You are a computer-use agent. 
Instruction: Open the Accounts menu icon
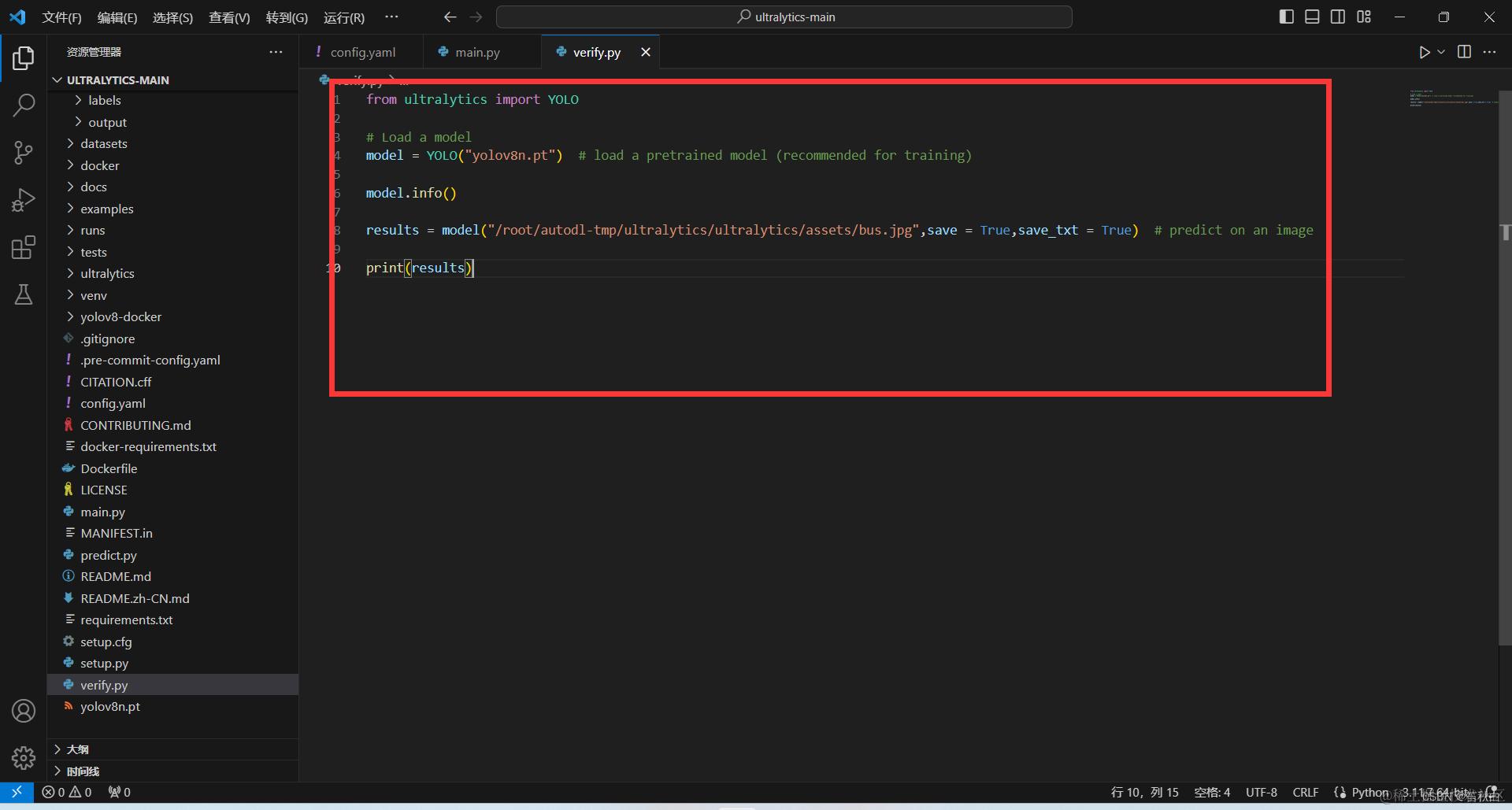pos(24,711)
